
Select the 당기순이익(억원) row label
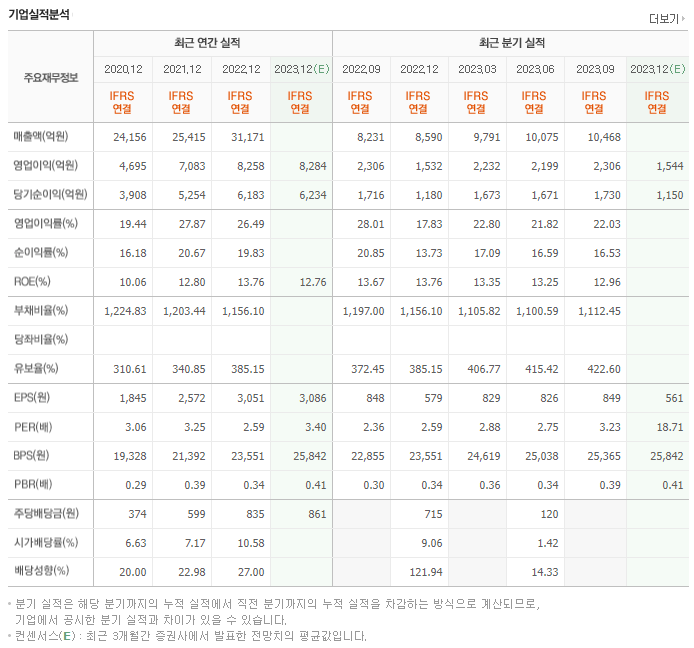coord(50,194)
